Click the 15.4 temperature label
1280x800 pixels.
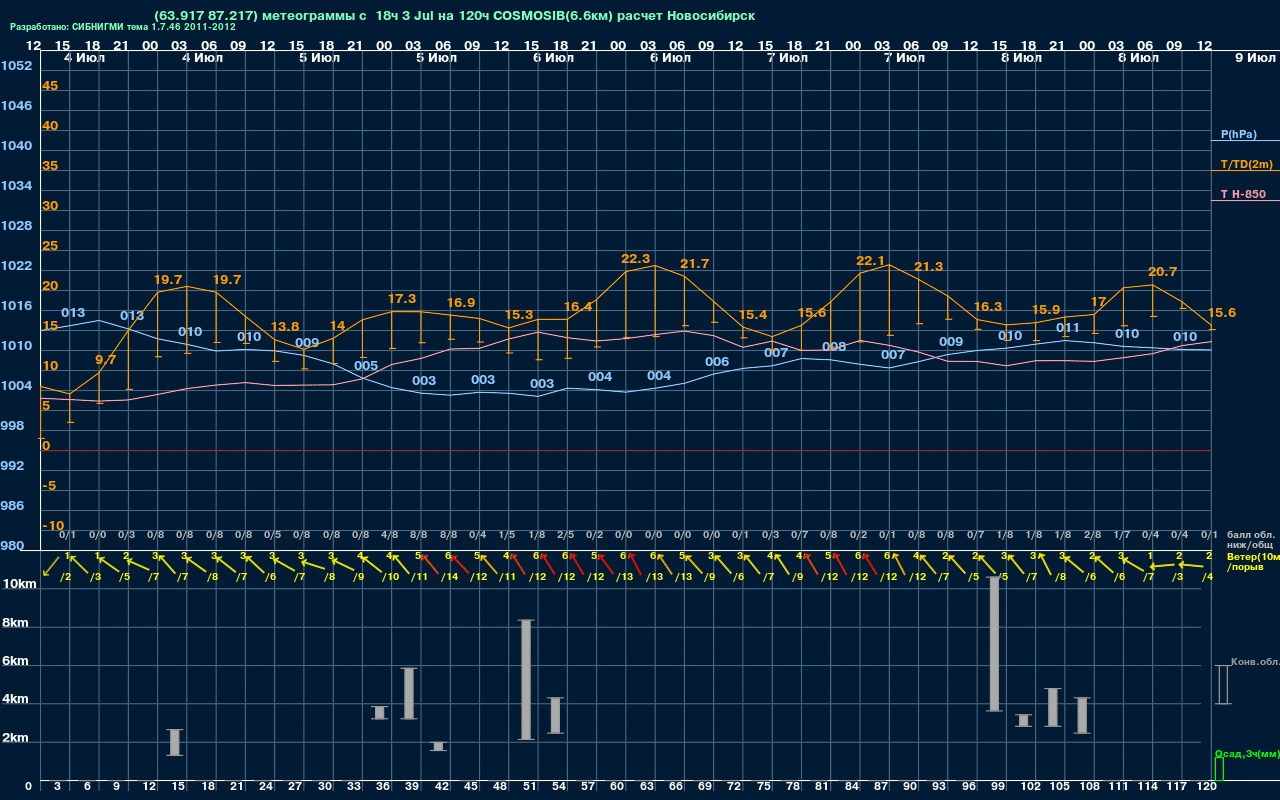click(x=753, y=315)
